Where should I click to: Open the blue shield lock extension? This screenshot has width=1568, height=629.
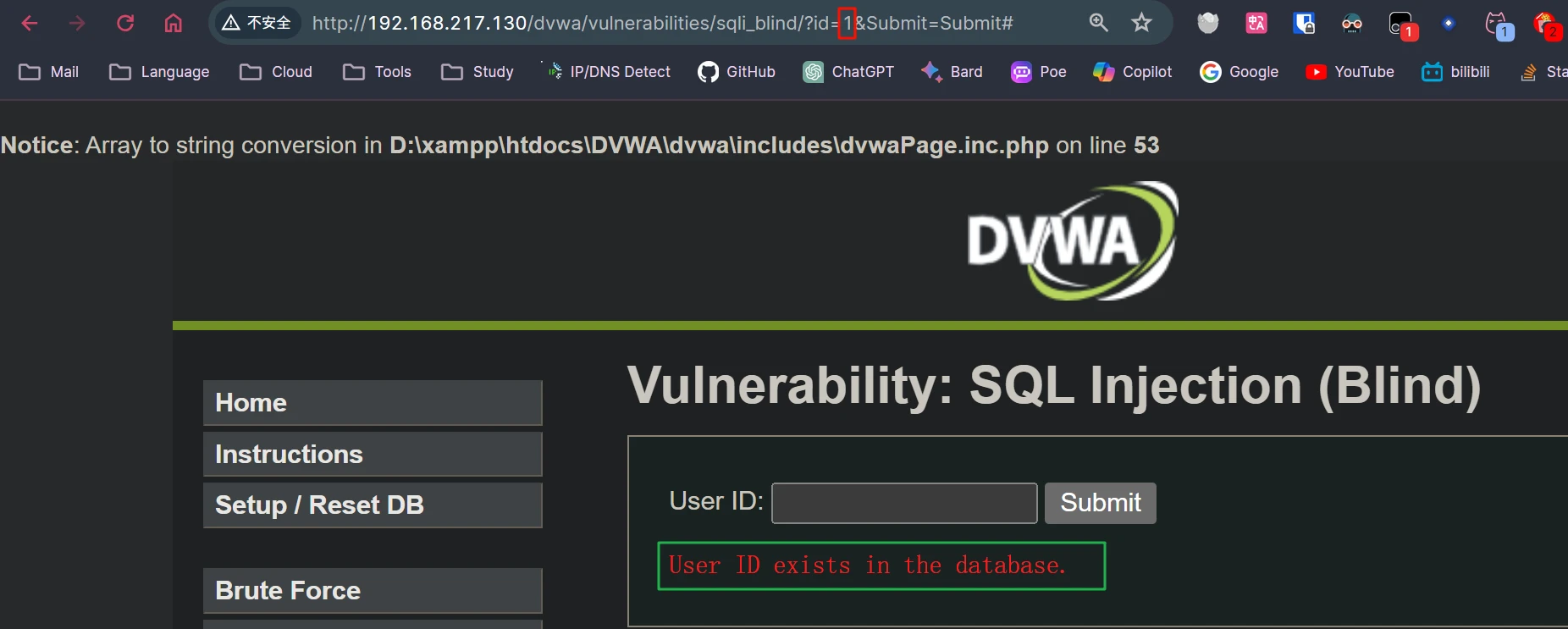(x=1304, y=23)
